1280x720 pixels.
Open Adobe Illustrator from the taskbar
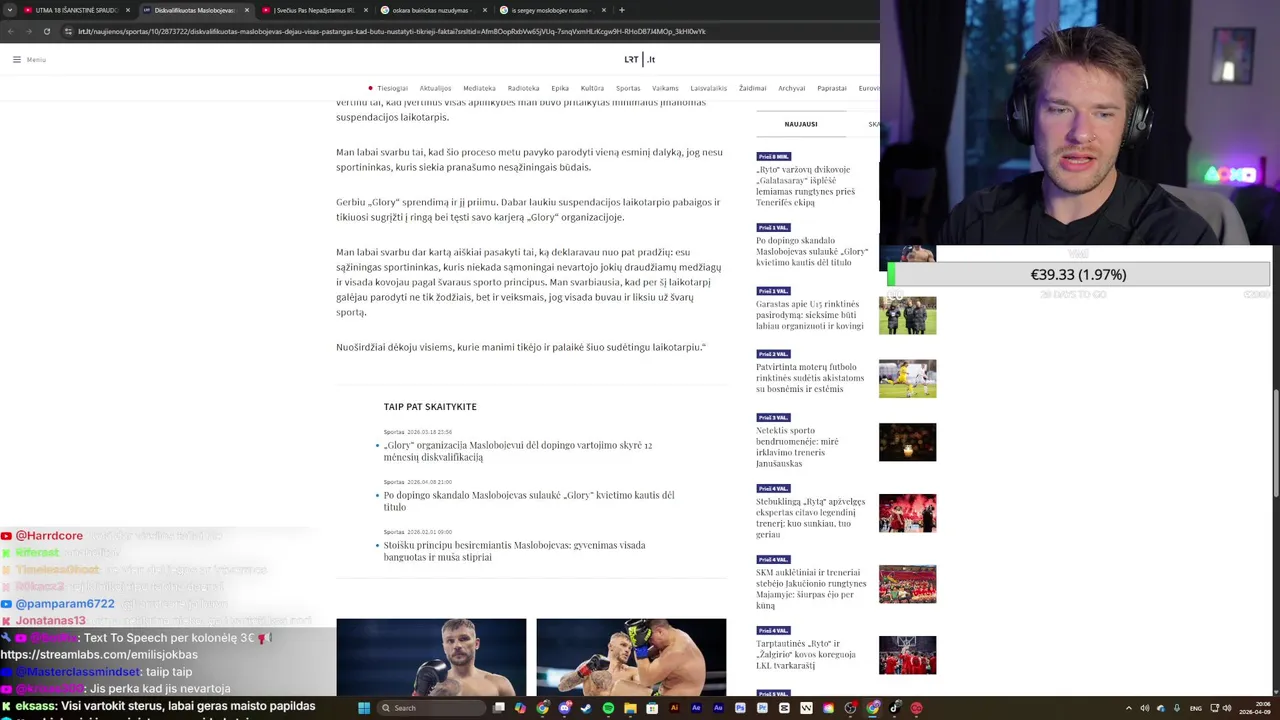tap(674, 708)
